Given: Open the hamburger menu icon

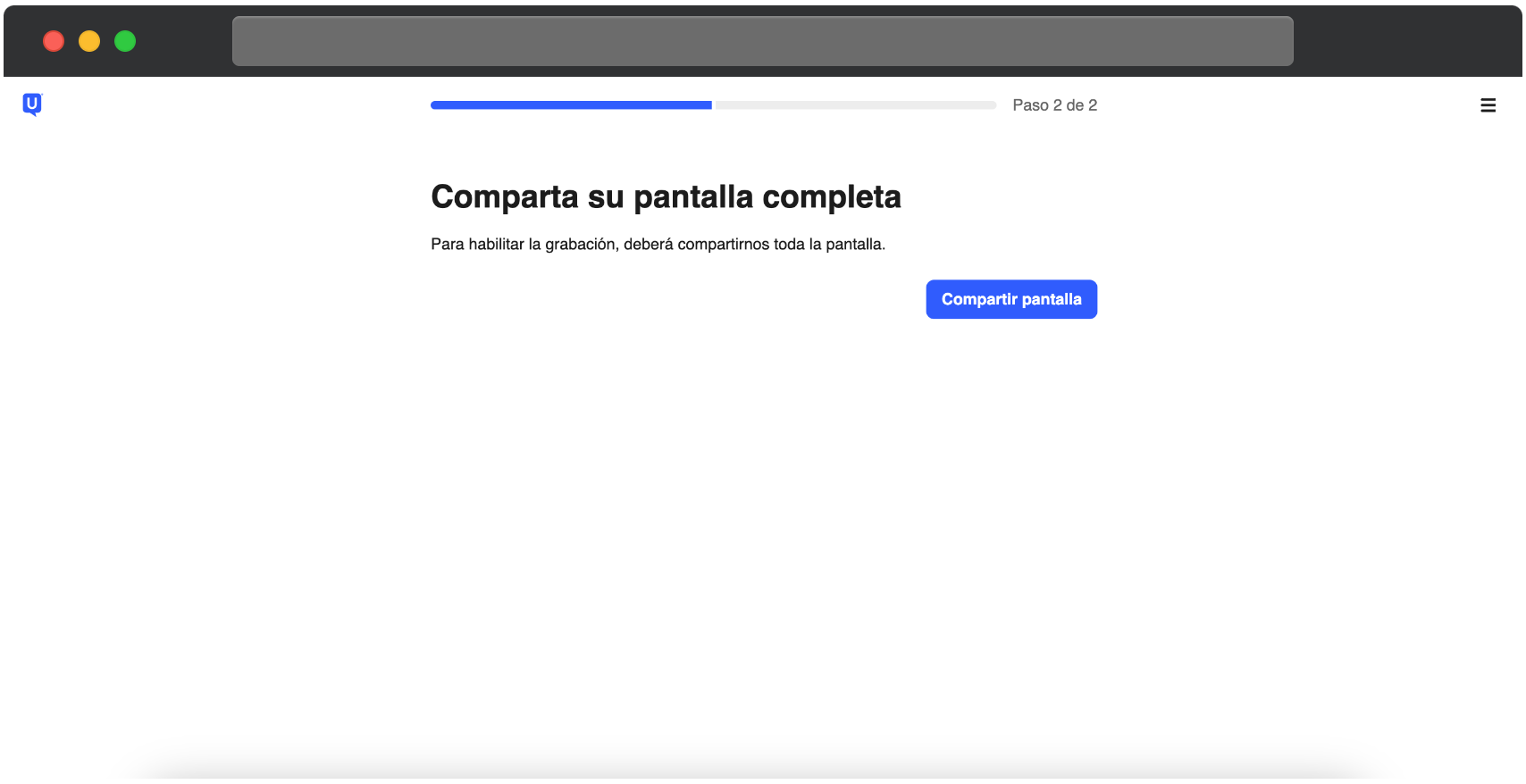Looking at the screenshot, I should click(x=1488, y=105).
